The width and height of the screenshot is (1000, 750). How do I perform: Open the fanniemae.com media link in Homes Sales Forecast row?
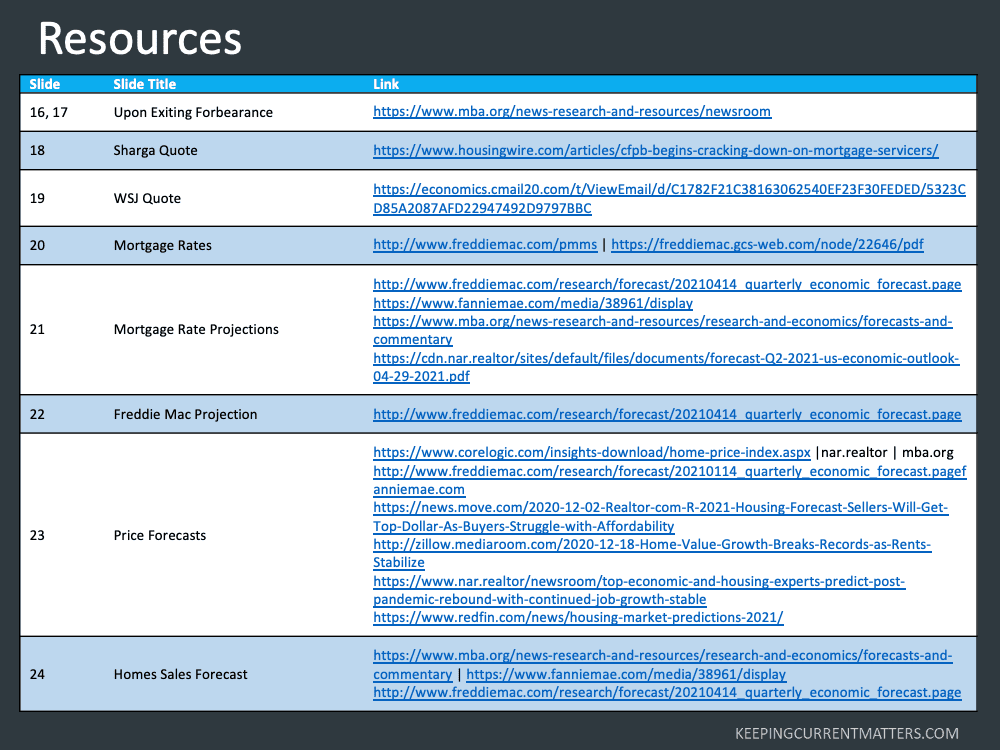pyautogui.click(x=626, y=674)
